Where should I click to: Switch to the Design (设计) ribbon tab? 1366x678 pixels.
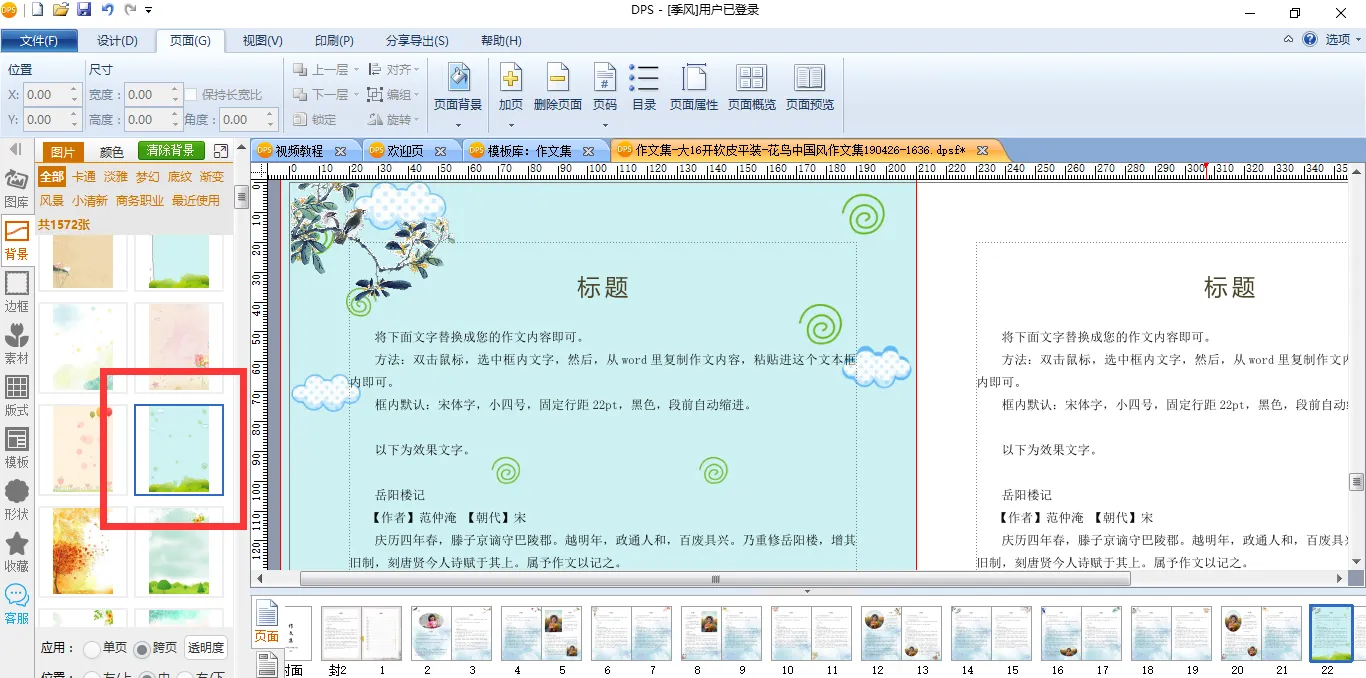[117, 41]
